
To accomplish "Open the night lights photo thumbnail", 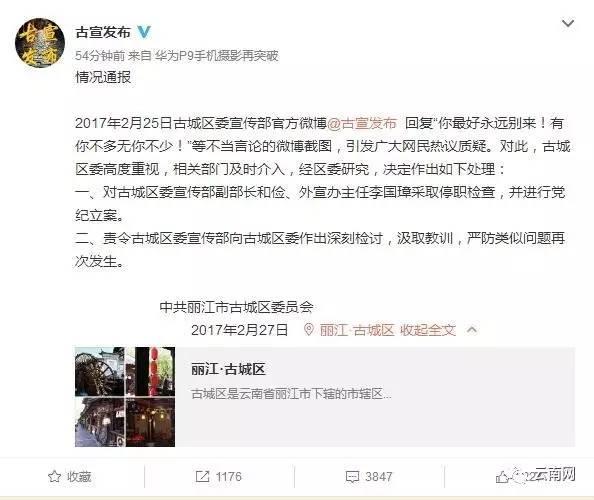I will tap(150, 422).
